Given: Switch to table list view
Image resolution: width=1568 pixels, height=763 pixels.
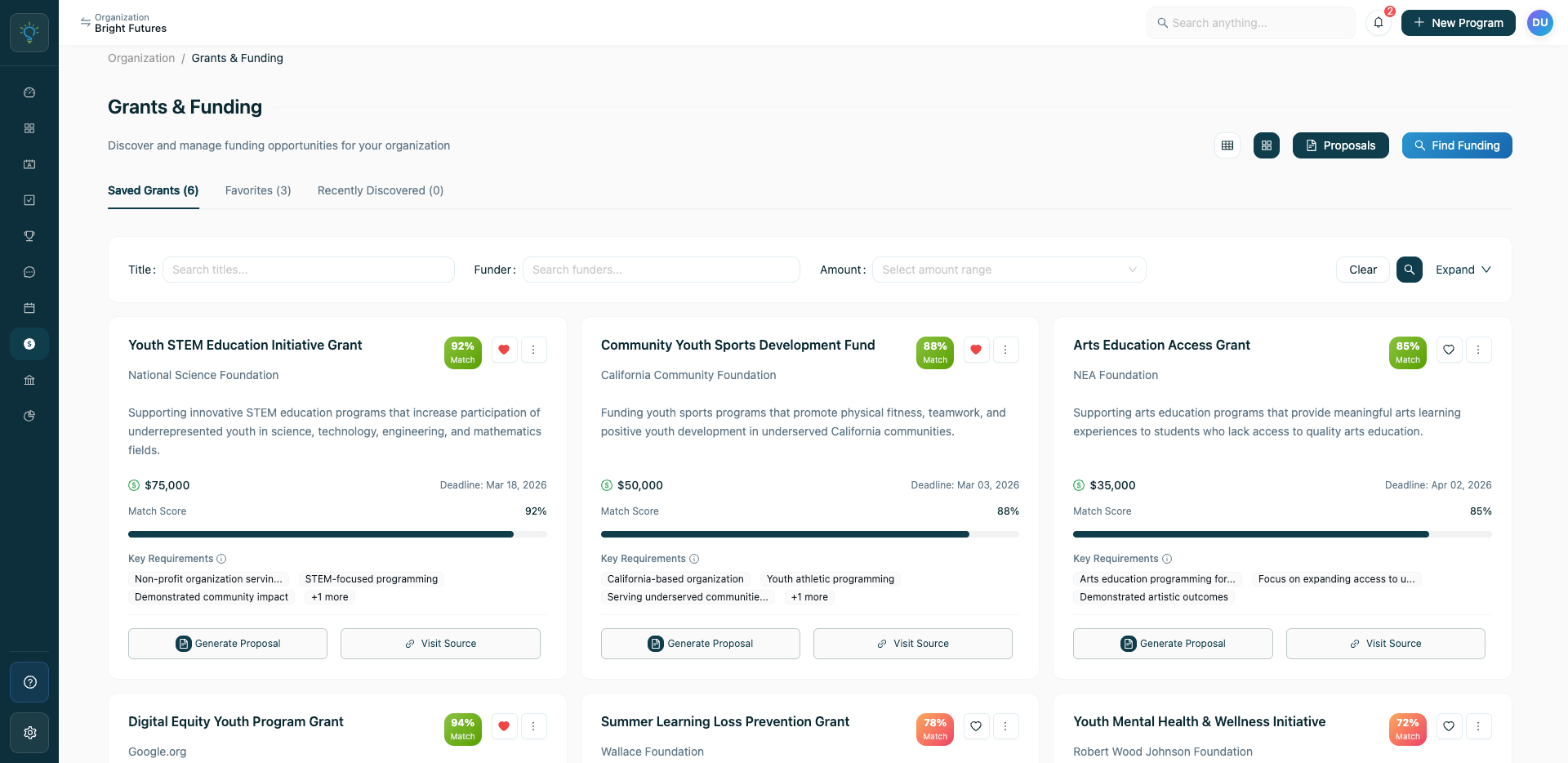Looking at the screenshot, I should (x=1227, y=145).
